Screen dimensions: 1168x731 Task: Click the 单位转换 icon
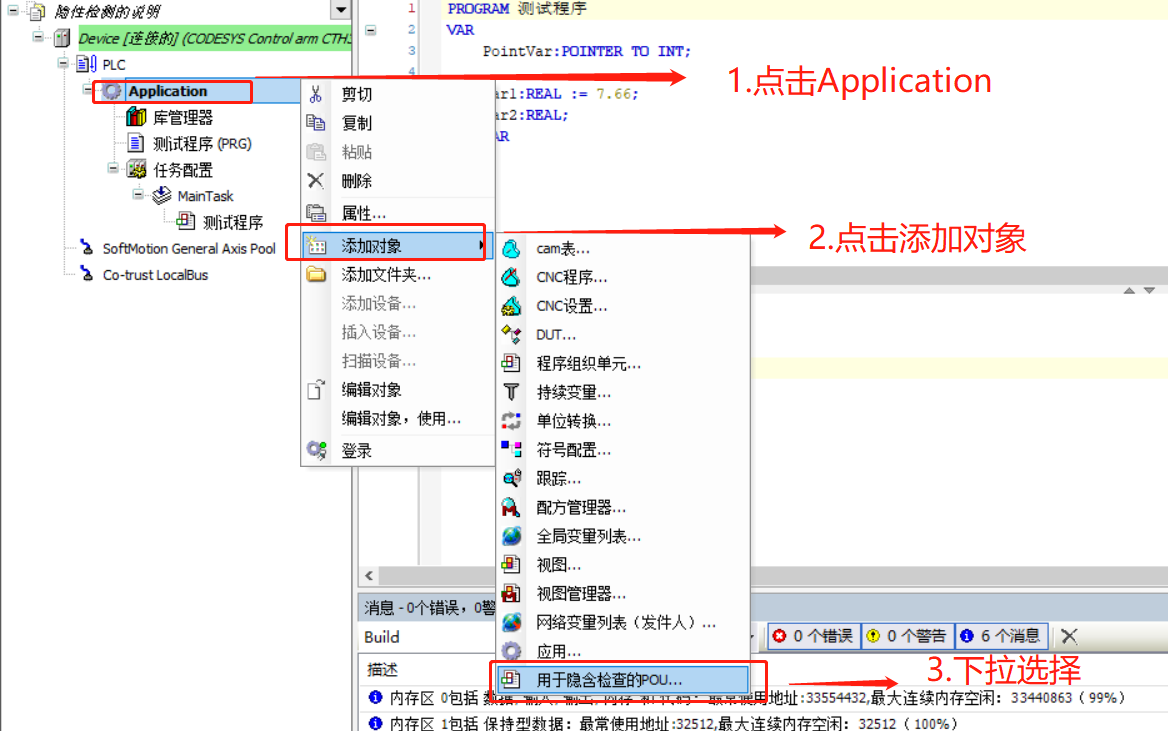[x=511, y=420]
